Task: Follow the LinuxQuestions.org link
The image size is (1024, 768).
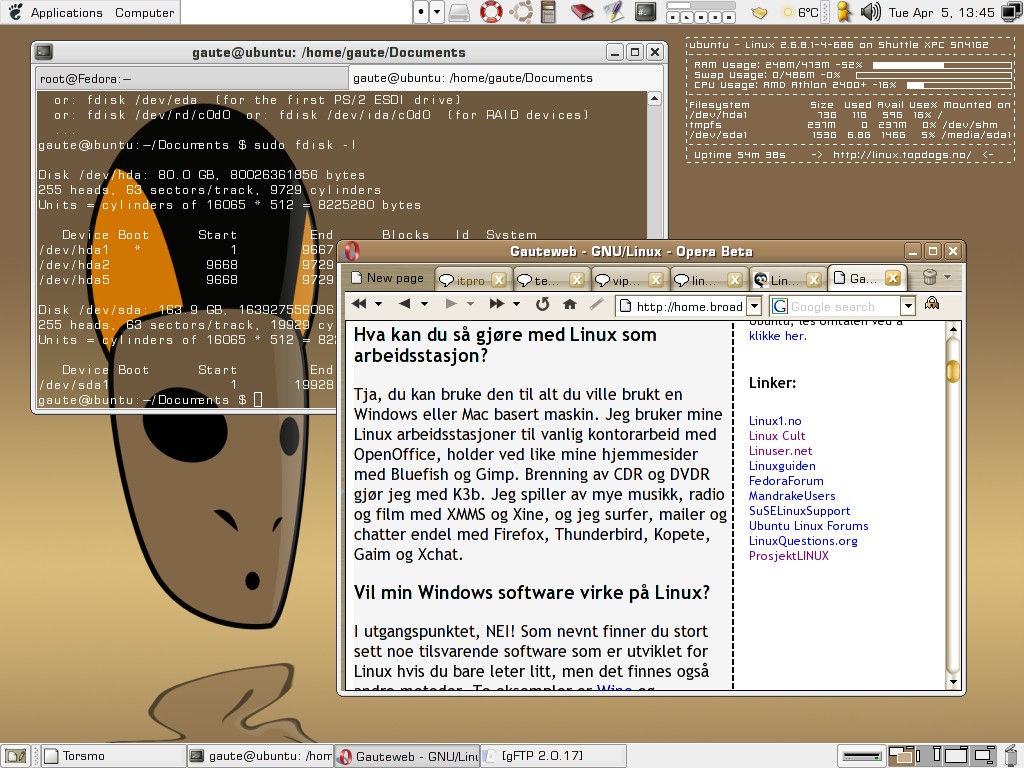Action: coord(803,541)
